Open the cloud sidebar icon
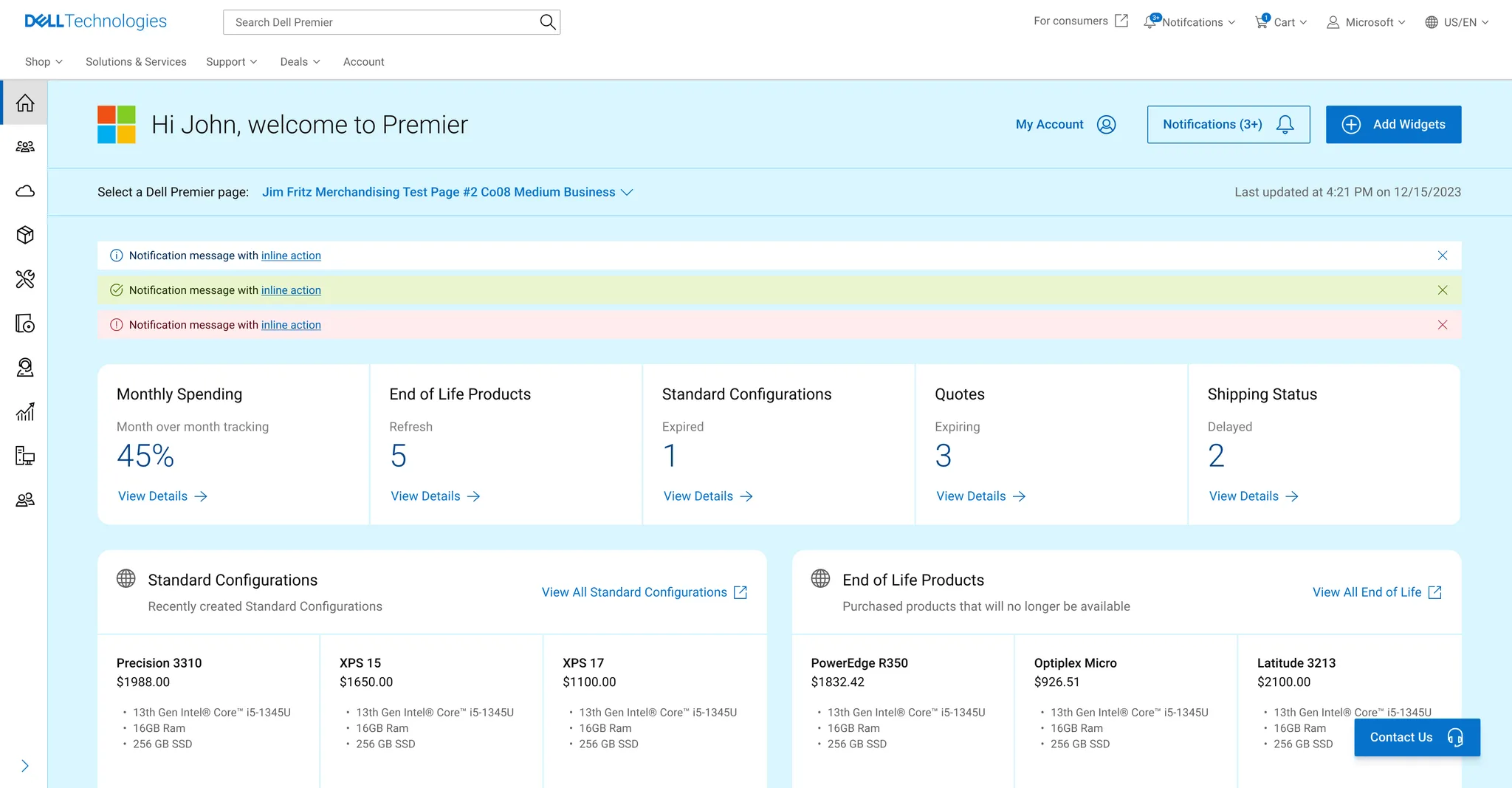Image resolution: width=1512 pixels, height=788 pixels. tap(25, 191)
